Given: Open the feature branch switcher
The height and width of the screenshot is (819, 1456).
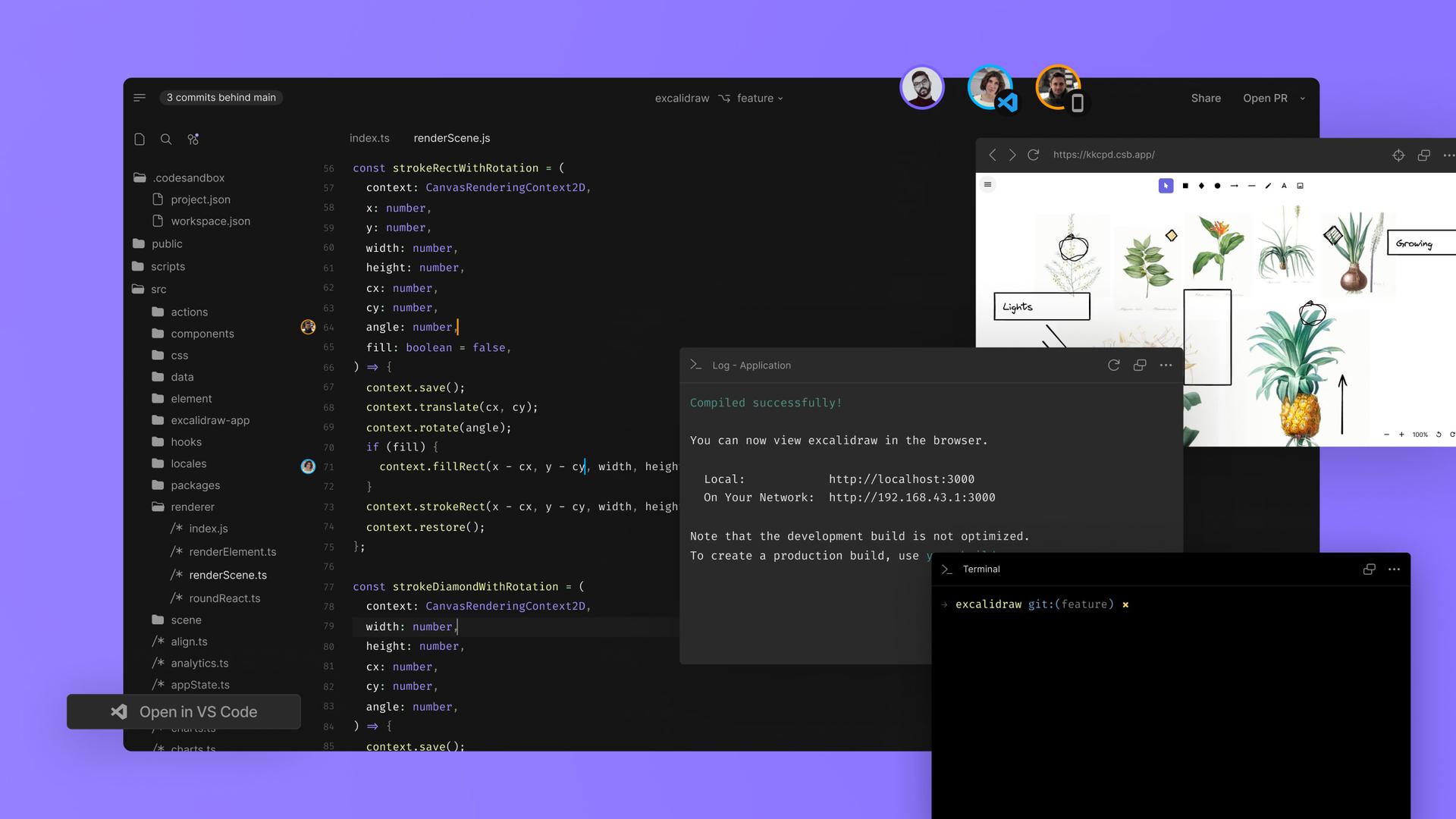Looking at the screenshot, I should [x=756, y=98].
